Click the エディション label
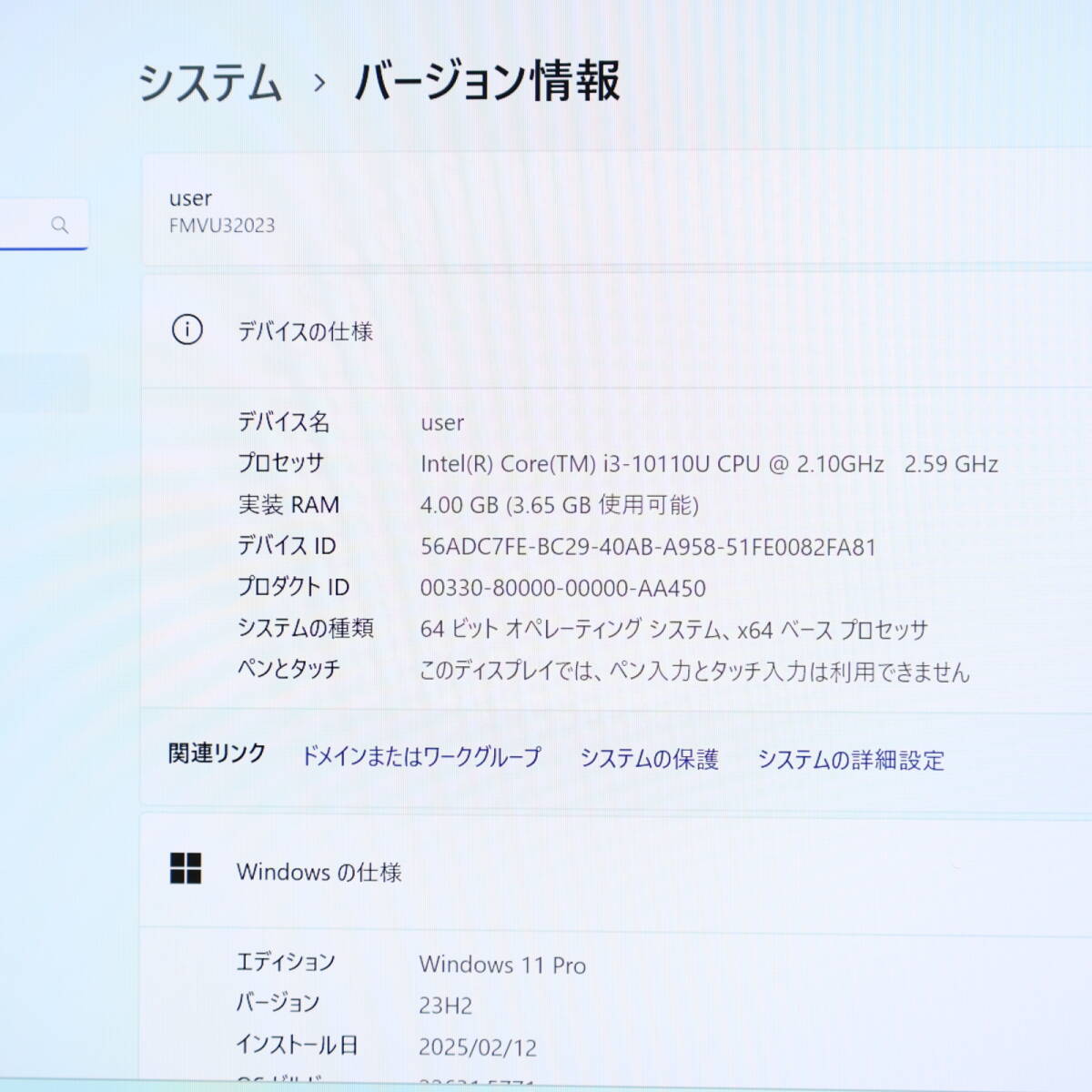This screenshot has height=1092, width=1092. pyautogui.click(x=286, y=962)
